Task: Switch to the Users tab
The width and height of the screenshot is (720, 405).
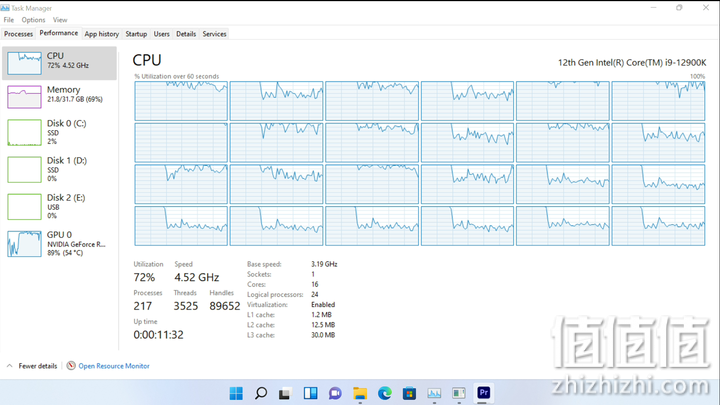Action: pyautogui.click(x=162, y=34)
